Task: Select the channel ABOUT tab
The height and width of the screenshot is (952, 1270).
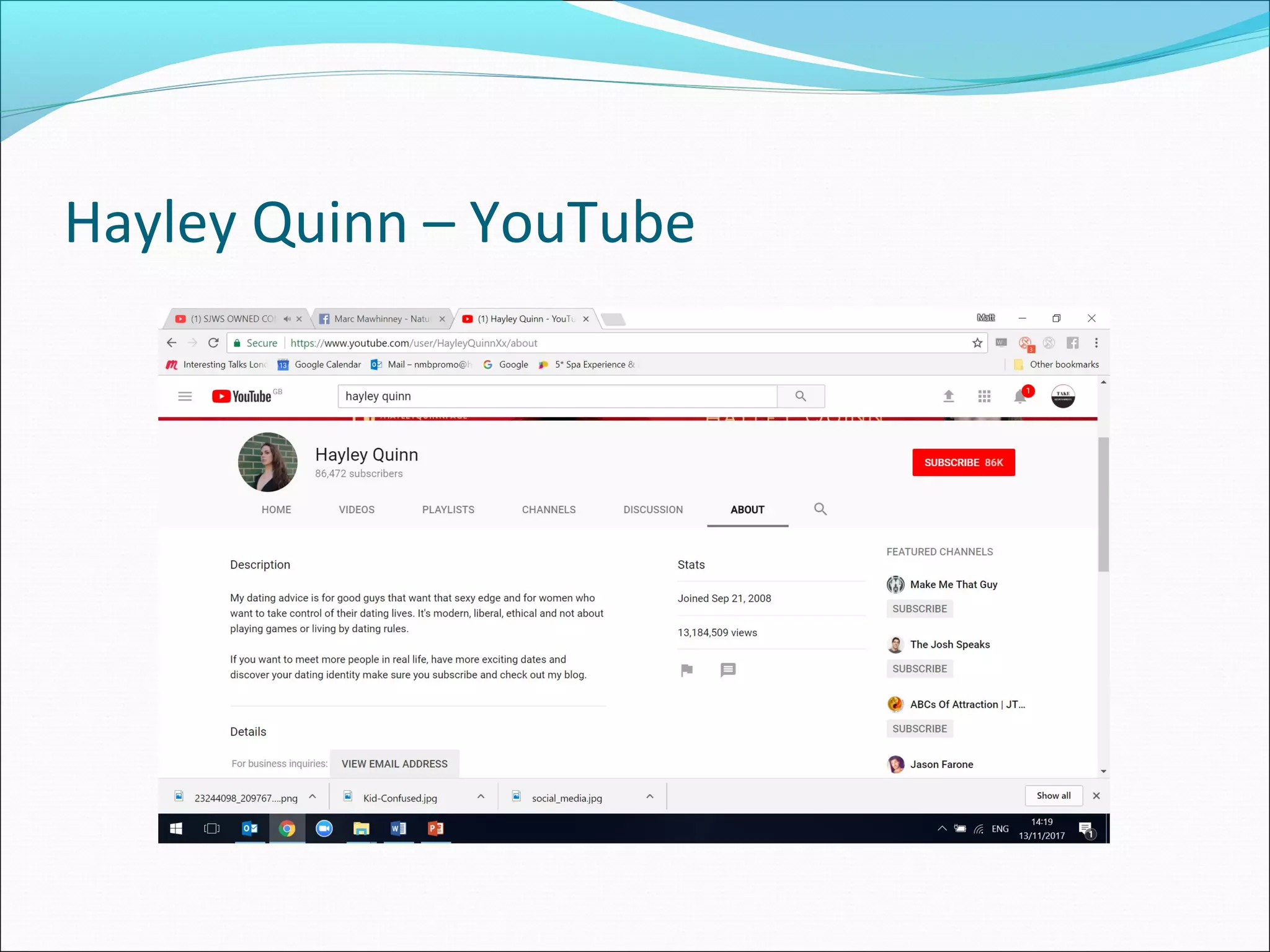Action: (747, 509)
